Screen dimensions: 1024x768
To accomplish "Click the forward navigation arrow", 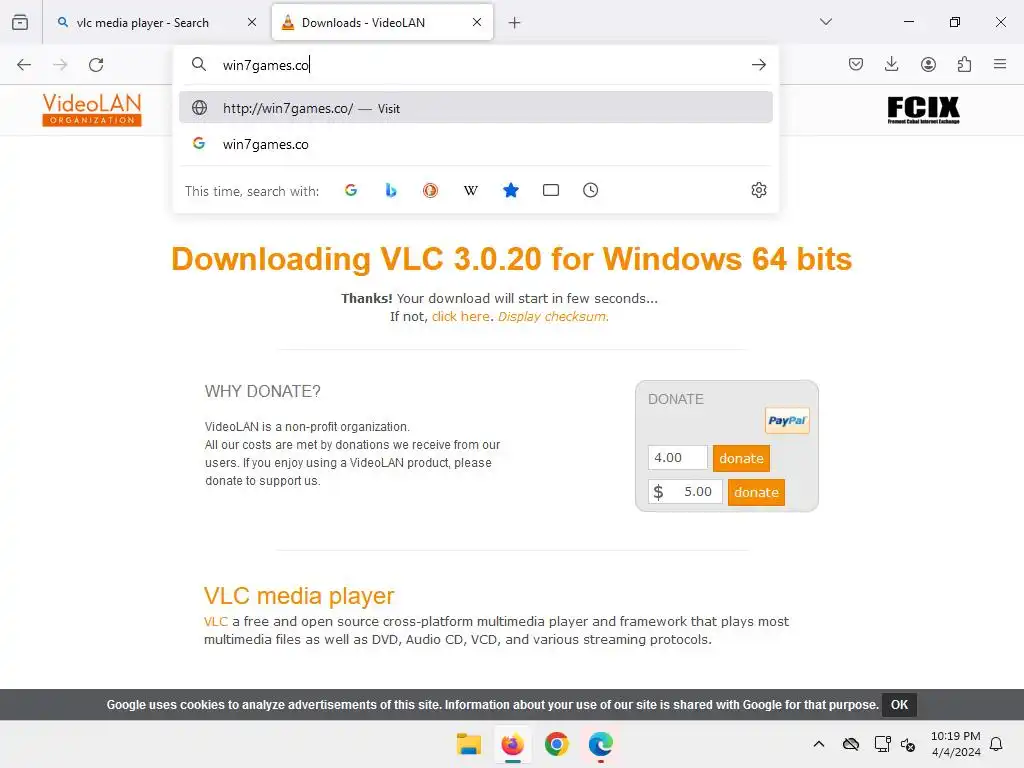I will [x=60, y=65].
